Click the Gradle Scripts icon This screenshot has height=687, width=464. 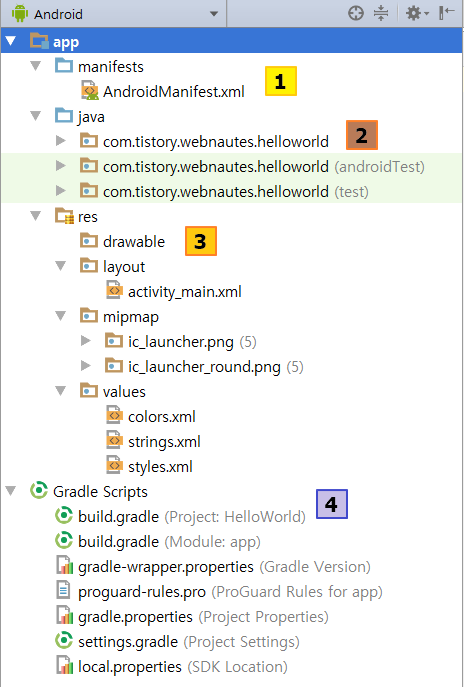(39, 490)
